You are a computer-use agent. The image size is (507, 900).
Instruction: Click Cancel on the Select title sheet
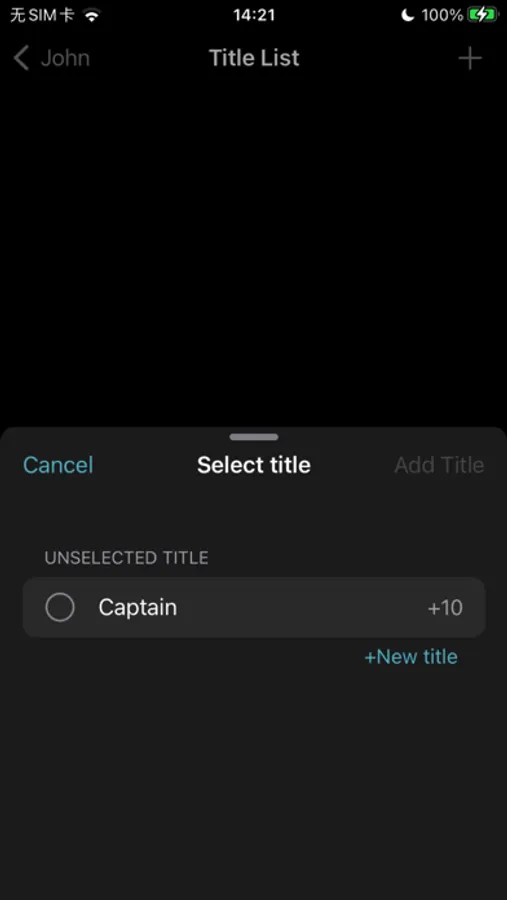point(58,465)
